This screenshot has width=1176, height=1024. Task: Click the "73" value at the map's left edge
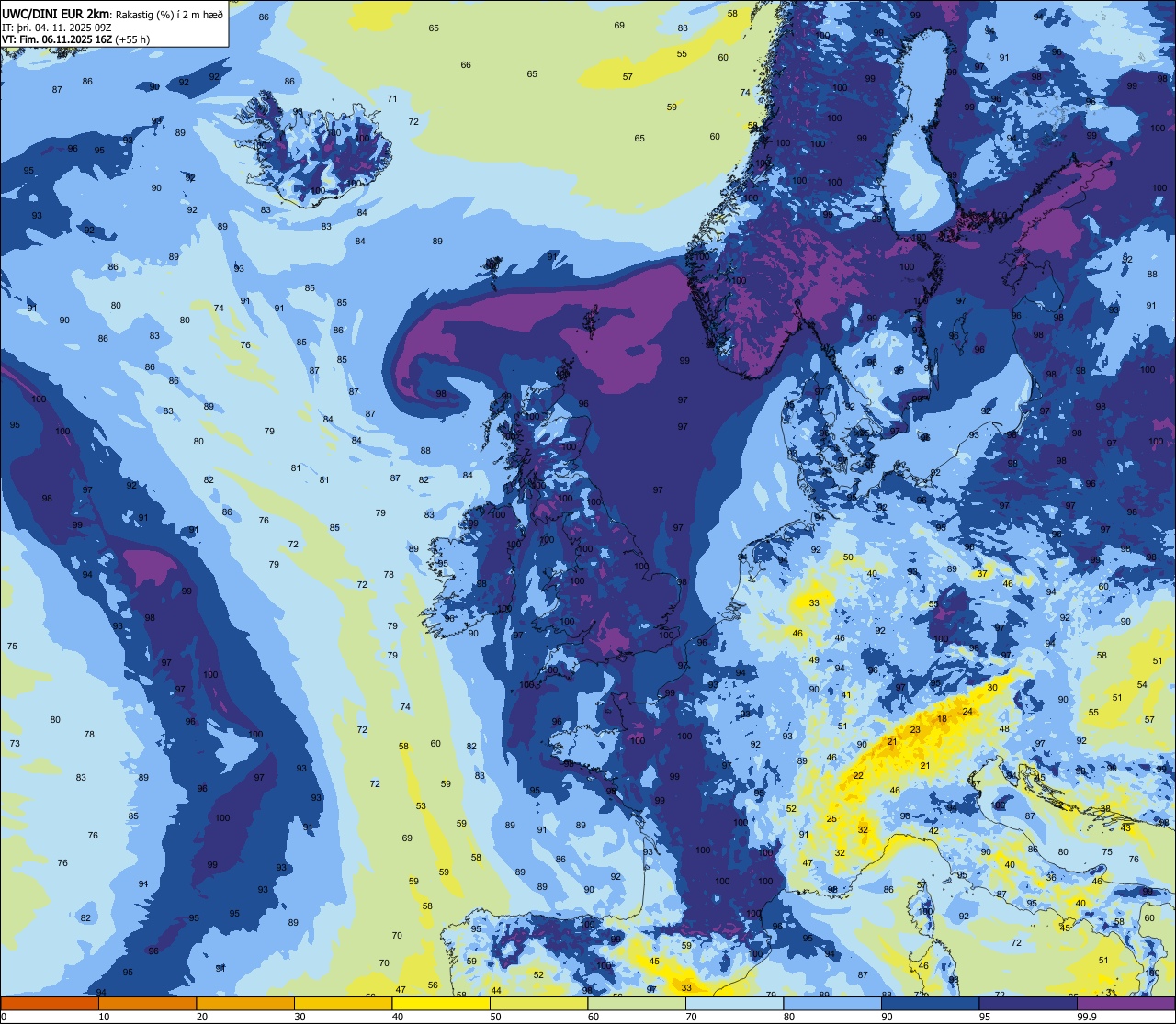(x=15, y=743)
